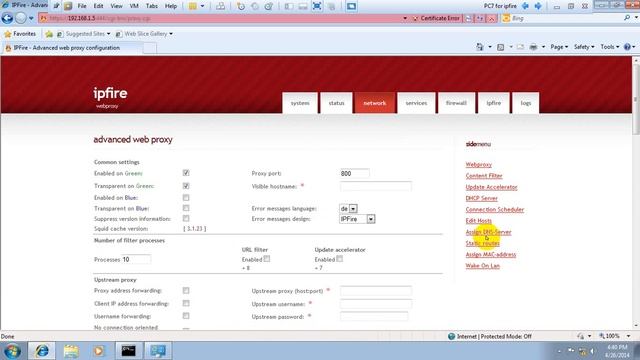
Task: Click the Visible hostname input field
Action: pos(376,187)
